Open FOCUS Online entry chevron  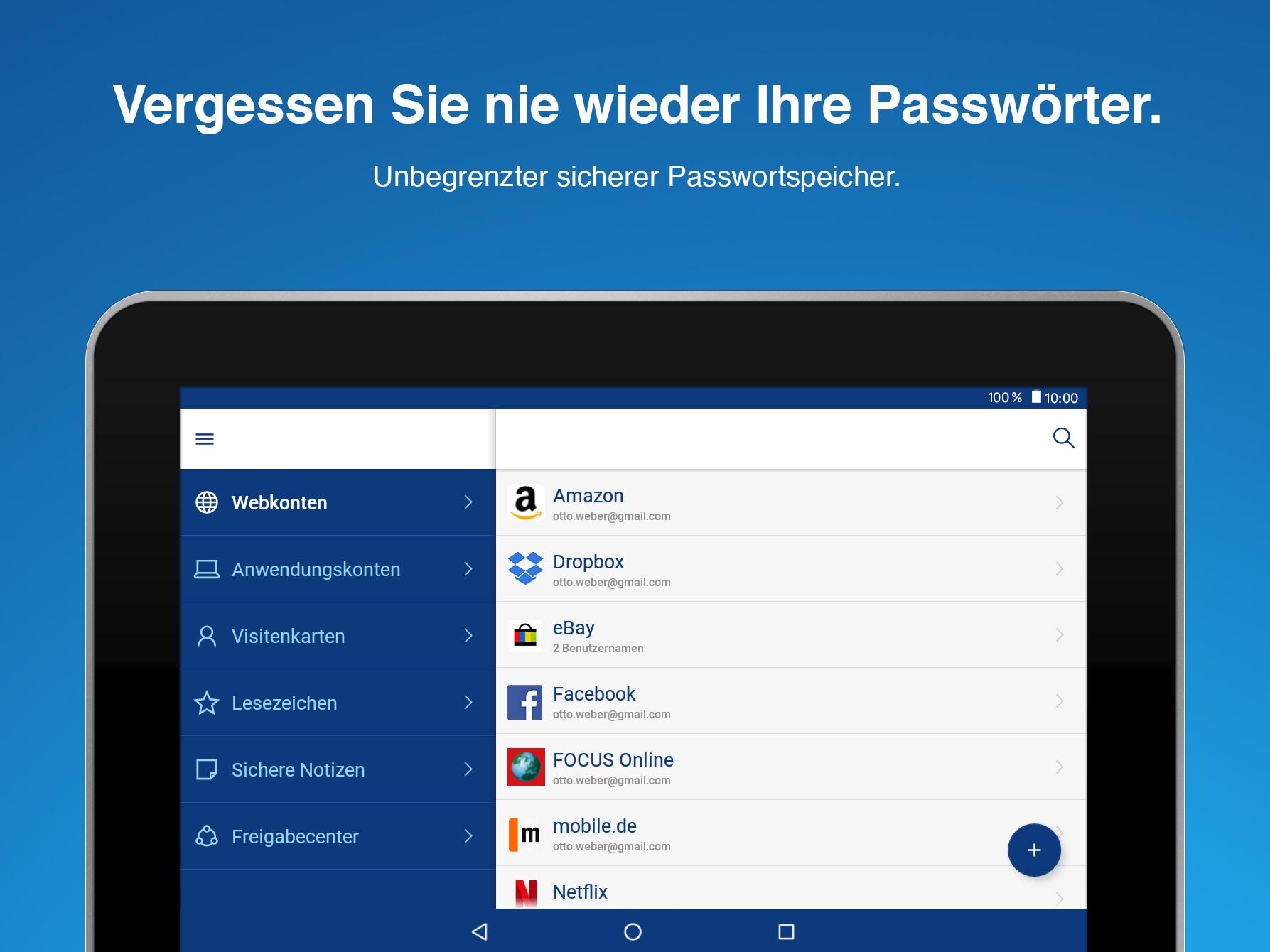1060,767
